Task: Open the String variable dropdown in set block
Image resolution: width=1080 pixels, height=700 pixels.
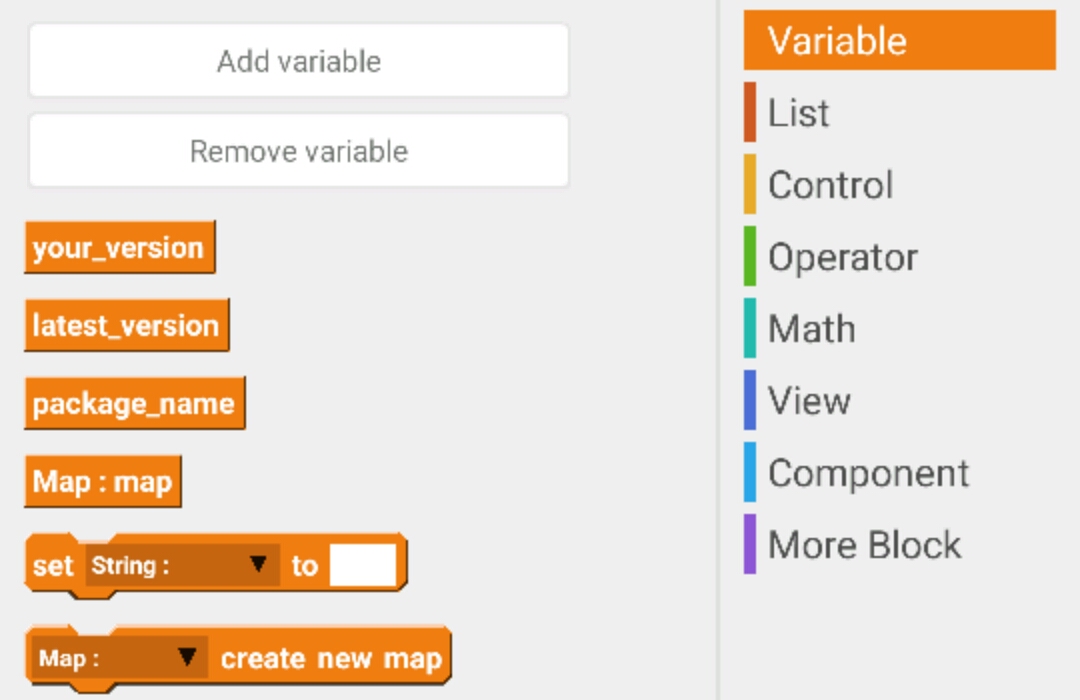Action: pyautogui.click(x=180, y=566)
